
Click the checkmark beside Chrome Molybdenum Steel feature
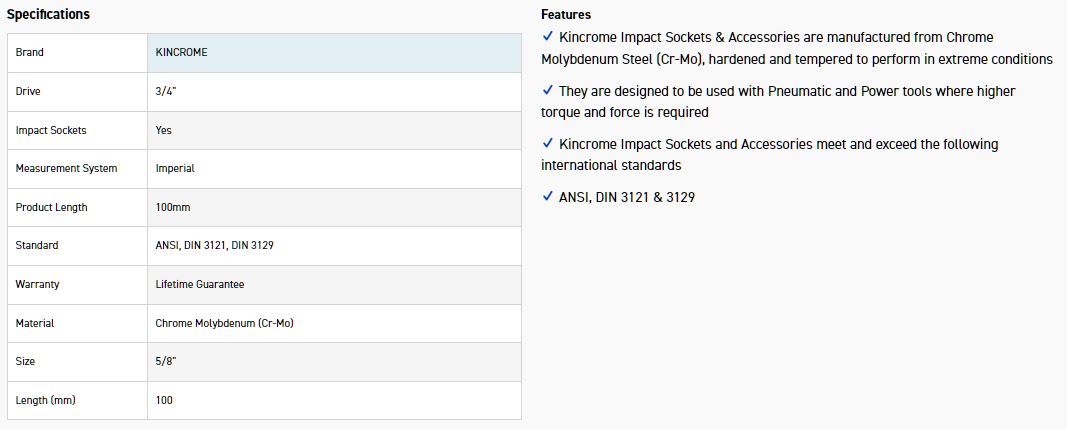tap(547, 37)
